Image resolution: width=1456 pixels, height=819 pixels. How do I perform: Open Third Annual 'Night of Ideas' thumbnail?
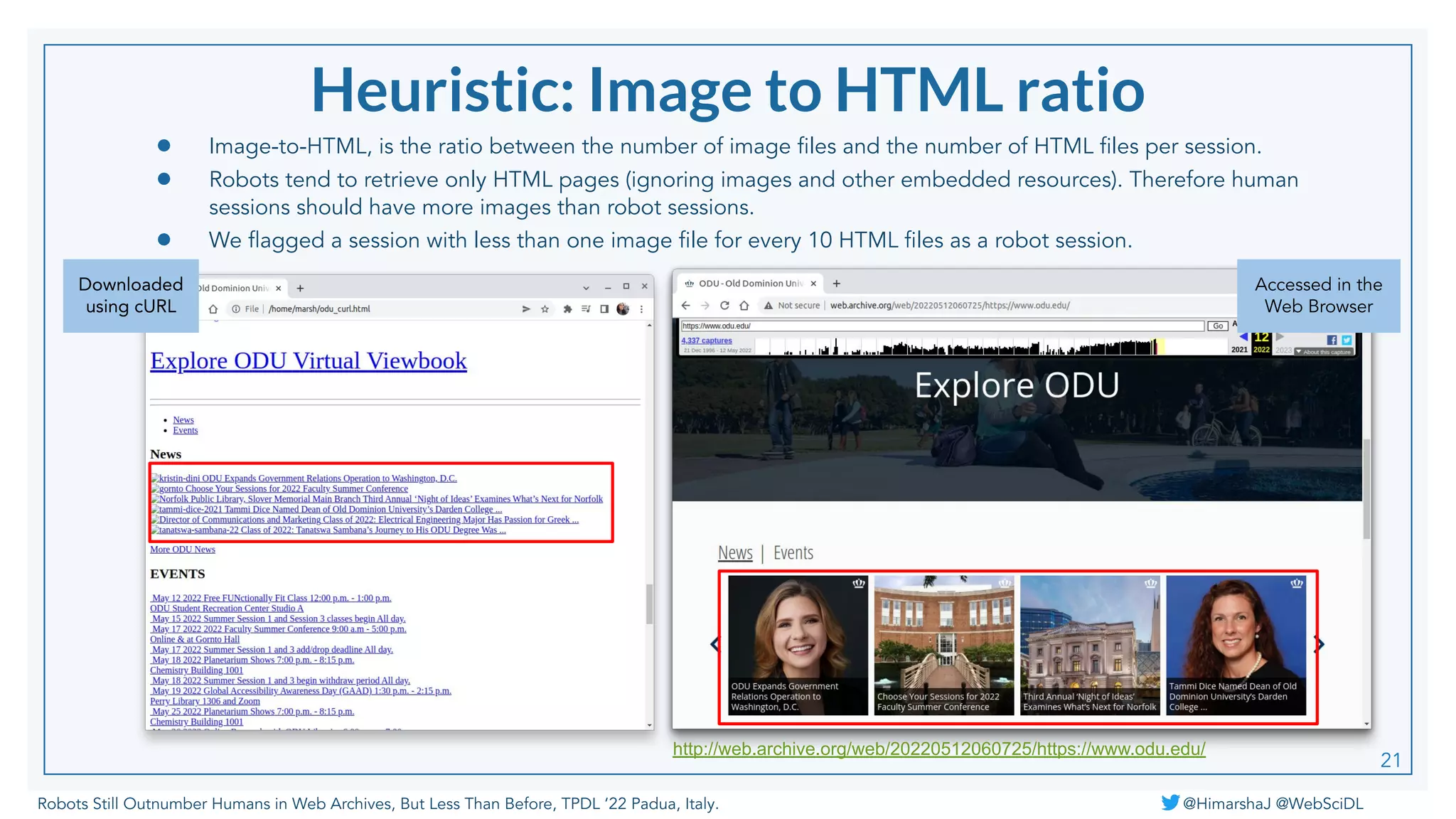point(1090,645)
